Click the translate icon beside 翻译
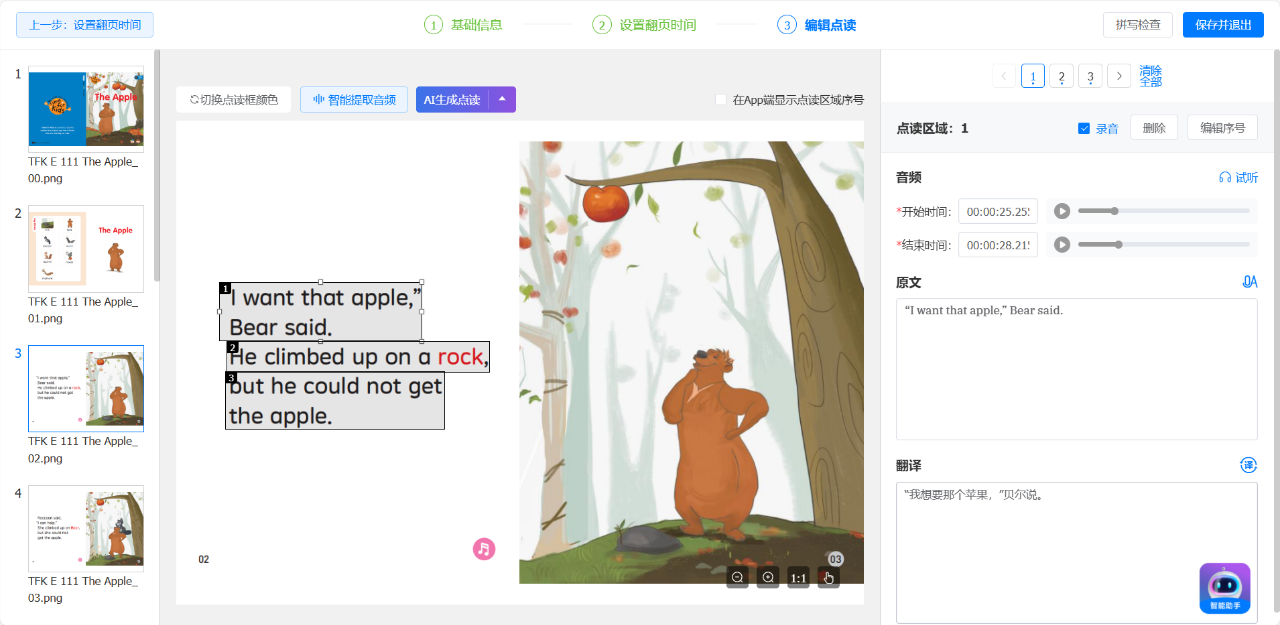Screen dimensions: 1280x625 (x=1248, y=464)
